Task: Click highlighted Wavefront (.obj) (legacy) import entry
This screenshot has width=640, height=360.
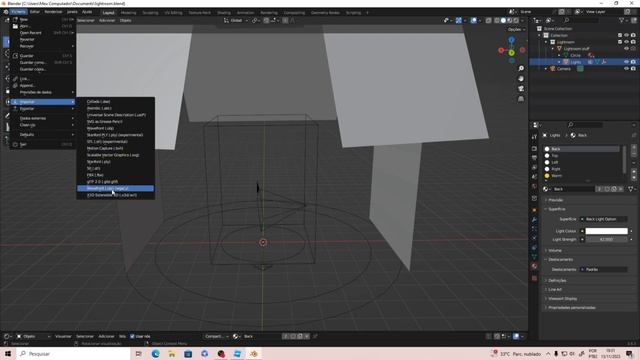Action: coord(116,188)
